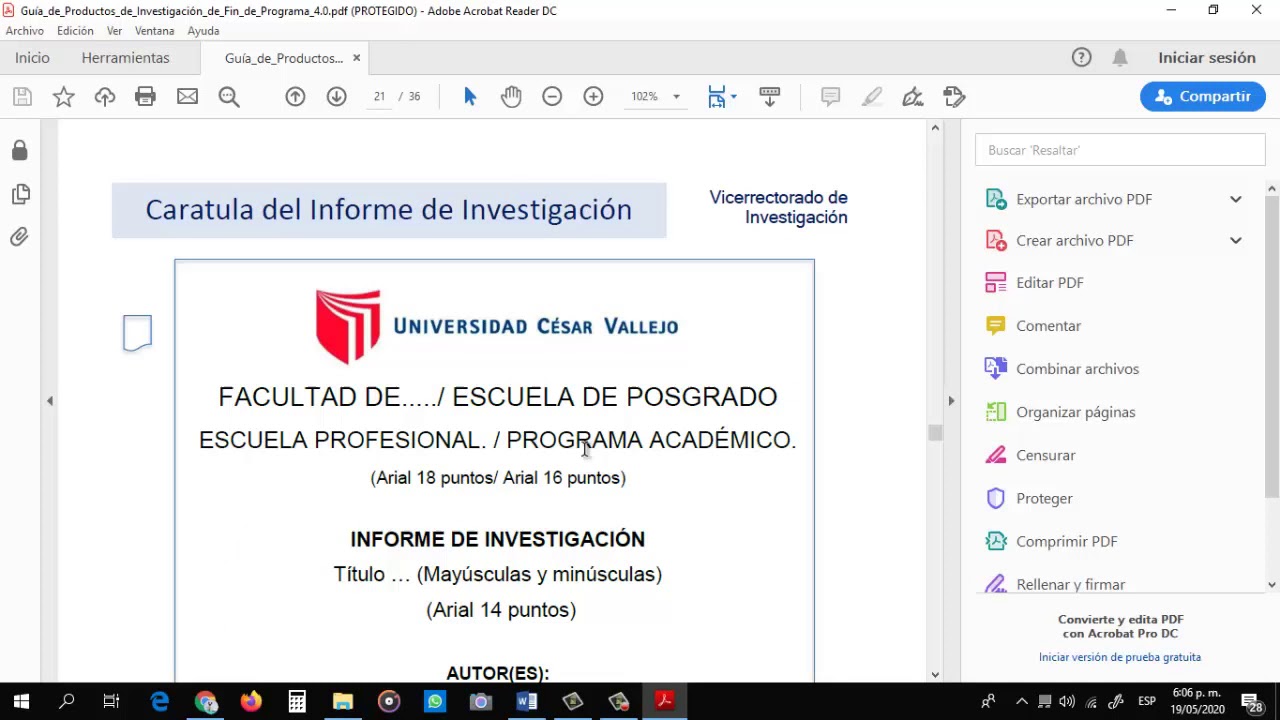The height and width of the screenshot is (720, 1280).
Task: Open the notifications bell
Action: [x=1120, y=58]
